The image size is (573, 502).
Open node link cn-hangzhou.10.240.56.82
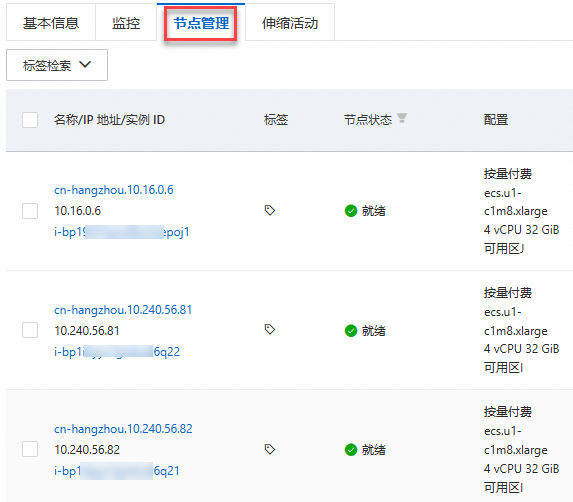click(x=123, y=429)
